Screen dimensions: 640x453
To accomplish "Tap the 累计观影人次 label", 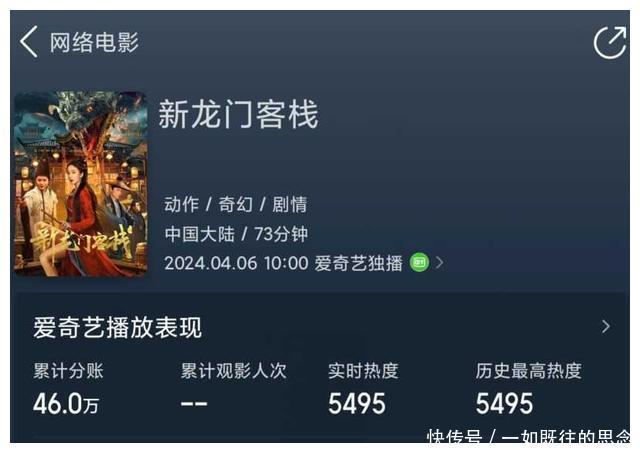I will tap(234, 371).
